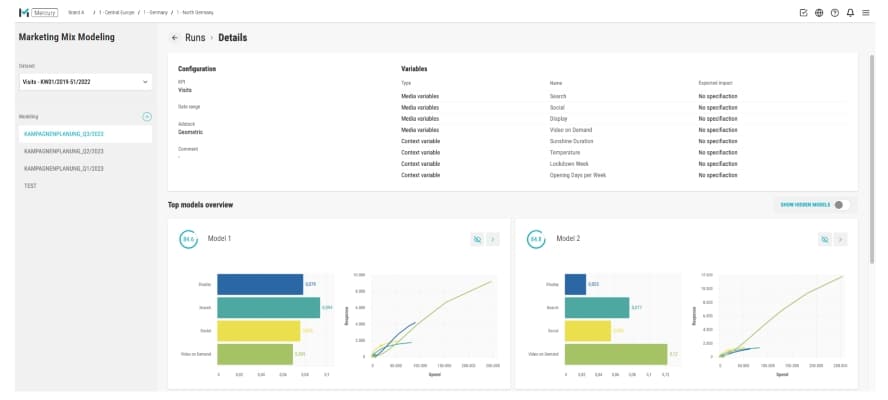This screenshot has width=888, height=400.
Task: Click the Geometric adstock value
Action: tap(190, 132)
